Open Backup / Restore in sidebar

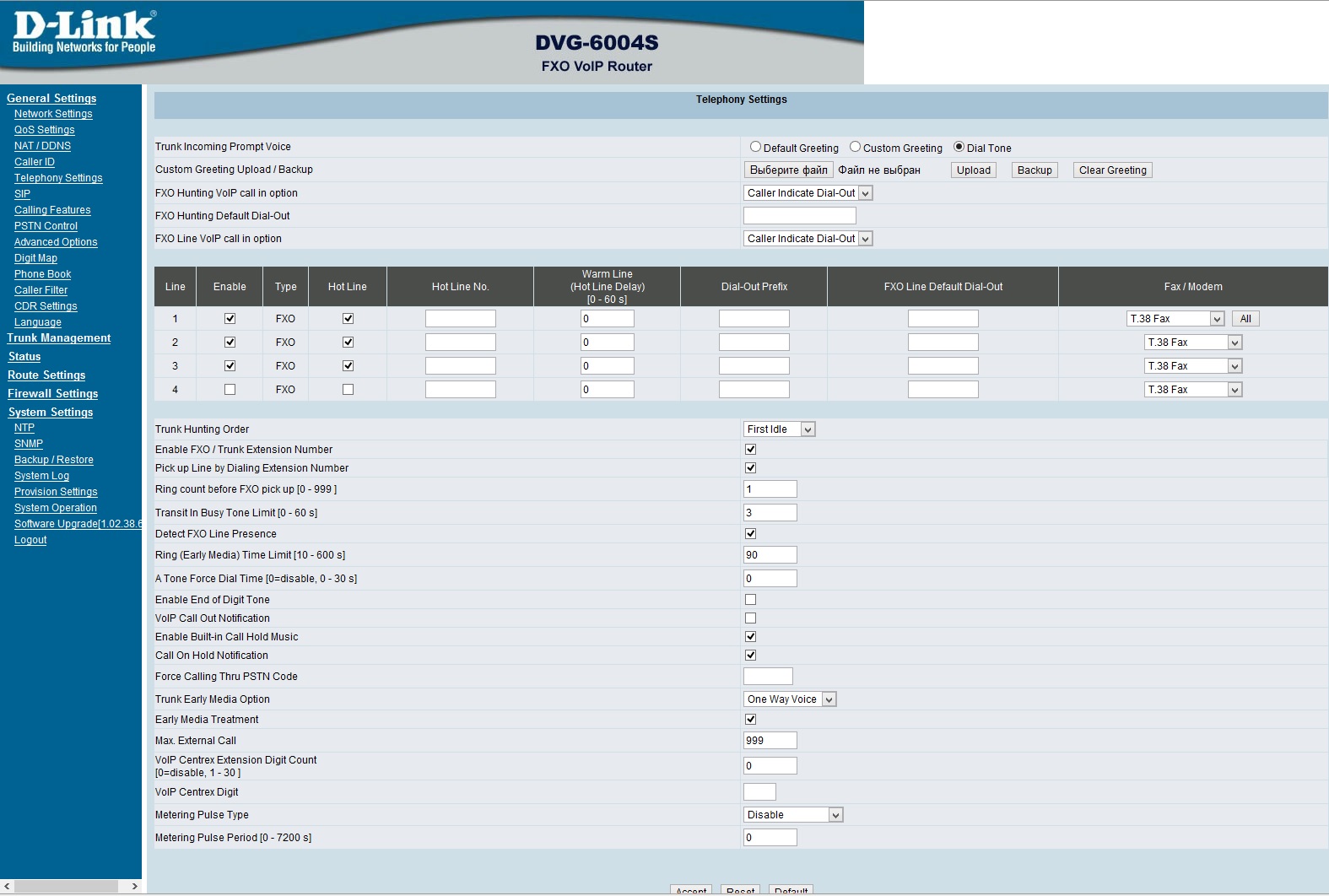54,460
